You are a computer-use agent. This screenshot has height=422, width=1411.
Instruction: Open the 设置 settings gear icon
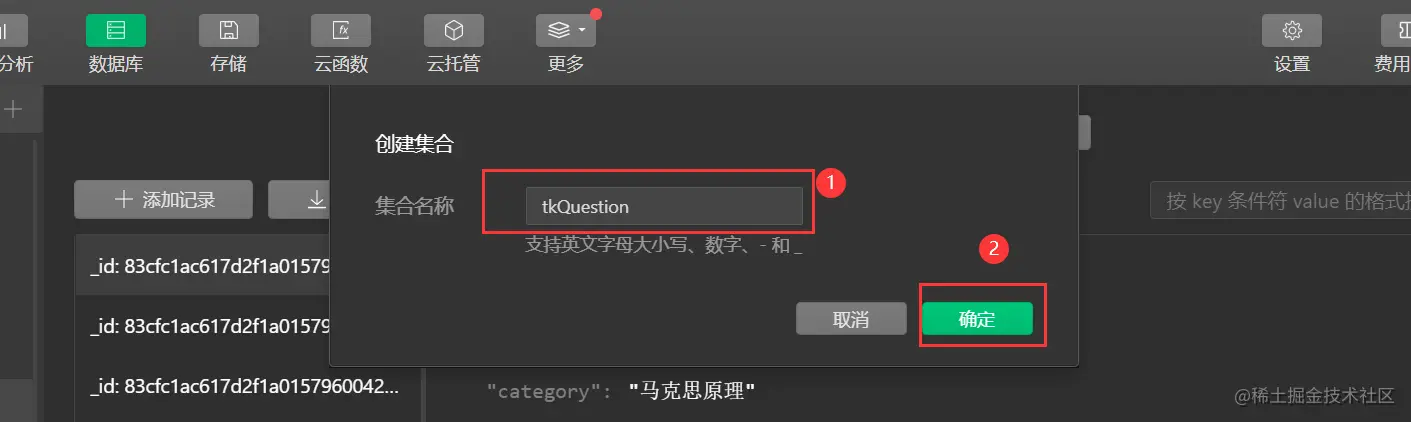pyautogui.click(x=1292, y=30)
